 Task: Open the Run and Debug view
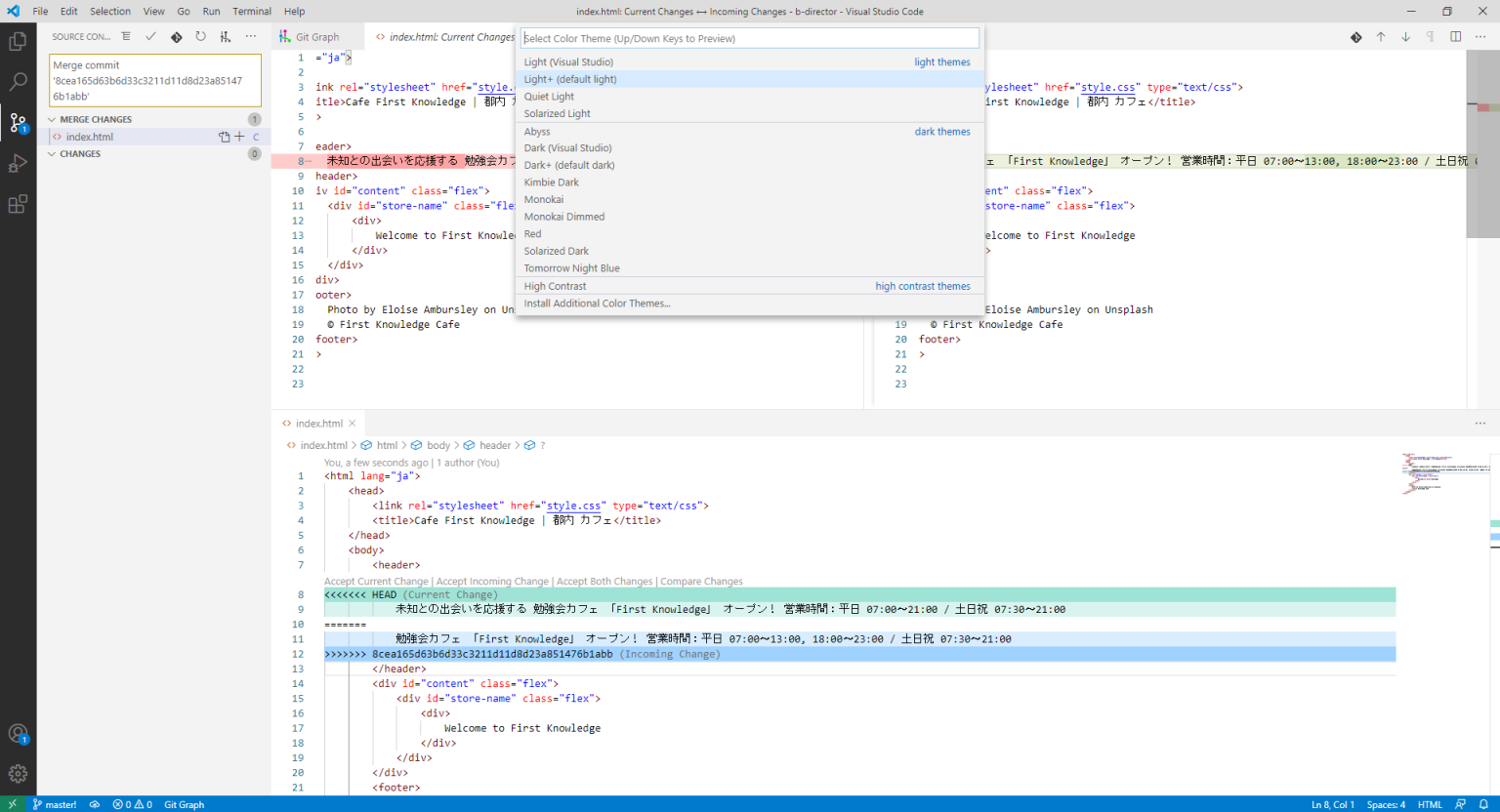click(x=18, y=163)
